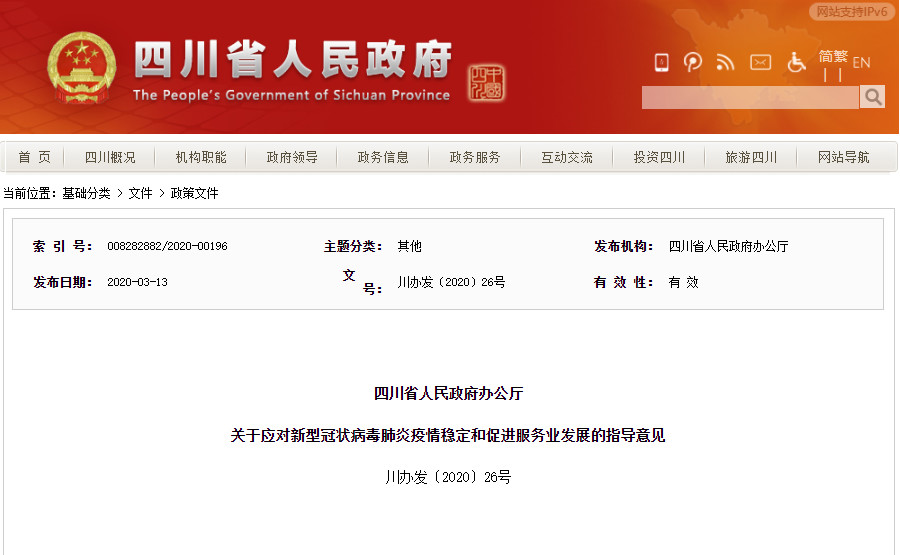Click the 基础分类 breadcrumb link
Screen dimensions: 900x555
(86, 193)
